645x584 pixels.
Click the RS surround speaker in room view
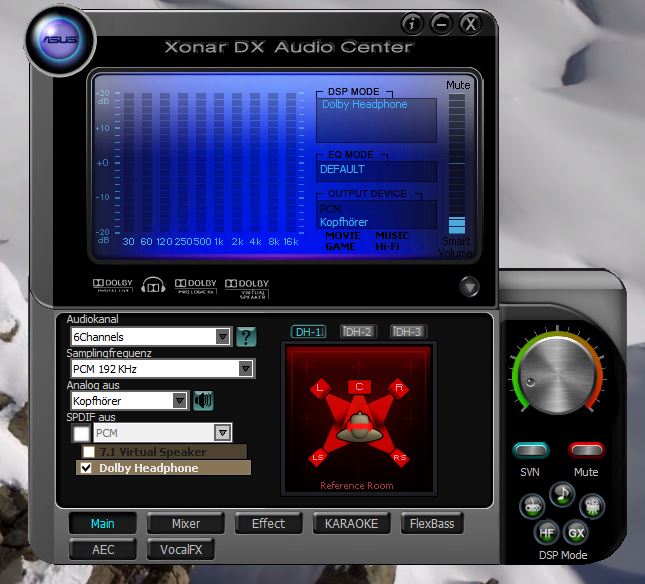(x=399, y=457)
